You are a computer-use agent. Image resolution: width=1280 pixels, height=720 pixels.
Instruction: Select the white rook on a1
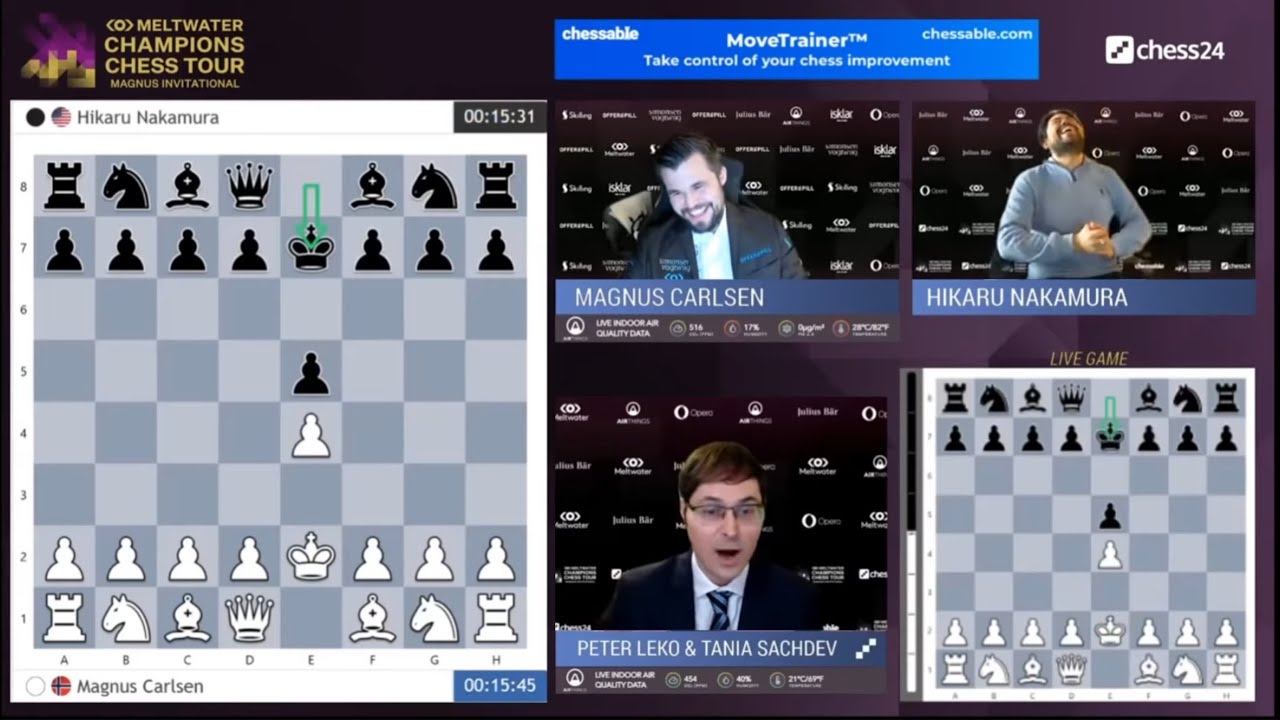(64, 620)
